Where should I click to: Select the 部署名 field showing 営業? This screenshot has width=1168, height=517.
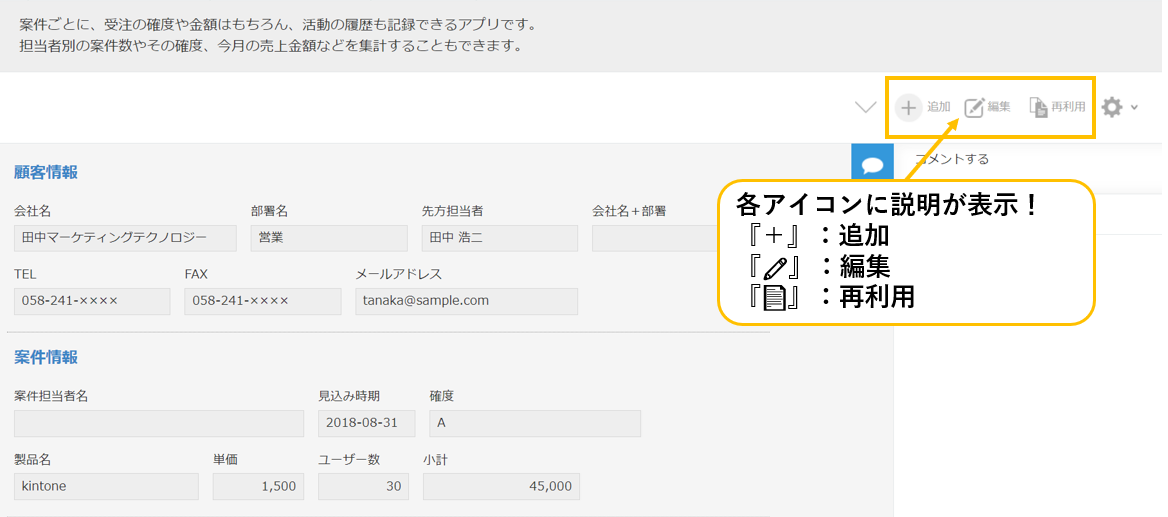(x=329, y=238)
